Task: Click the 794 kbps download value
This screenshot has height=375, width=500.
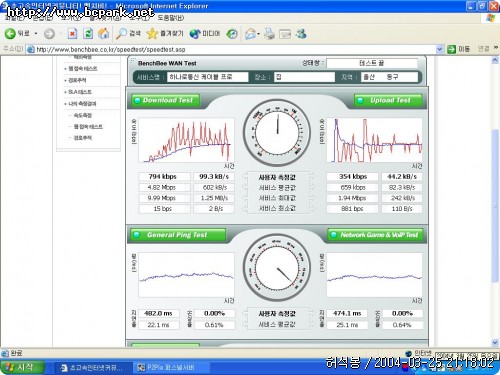Action: (x=164, y=177)
